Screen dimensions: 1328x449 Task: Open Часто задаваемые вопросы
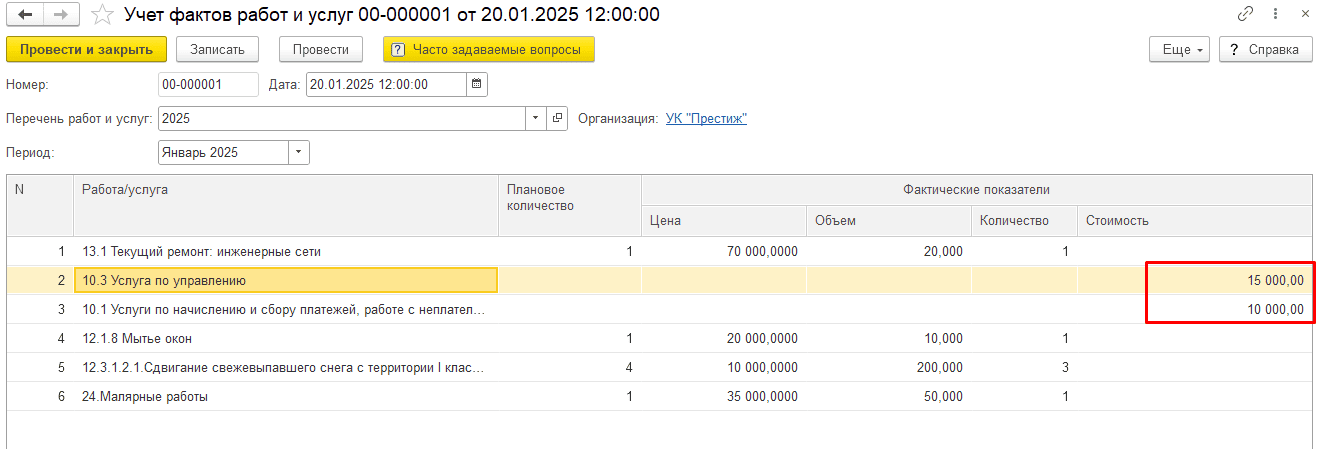click(x=488, y=49)
